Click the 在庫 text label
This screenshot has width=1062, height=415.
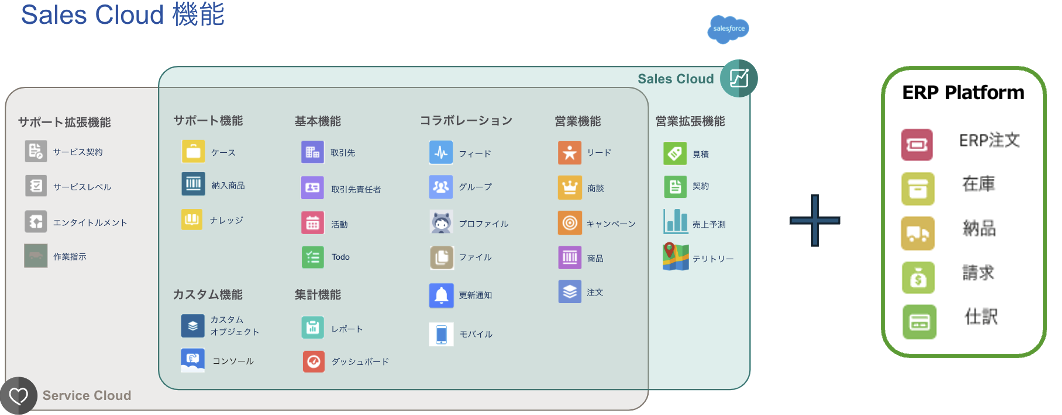tap(979, 184)
